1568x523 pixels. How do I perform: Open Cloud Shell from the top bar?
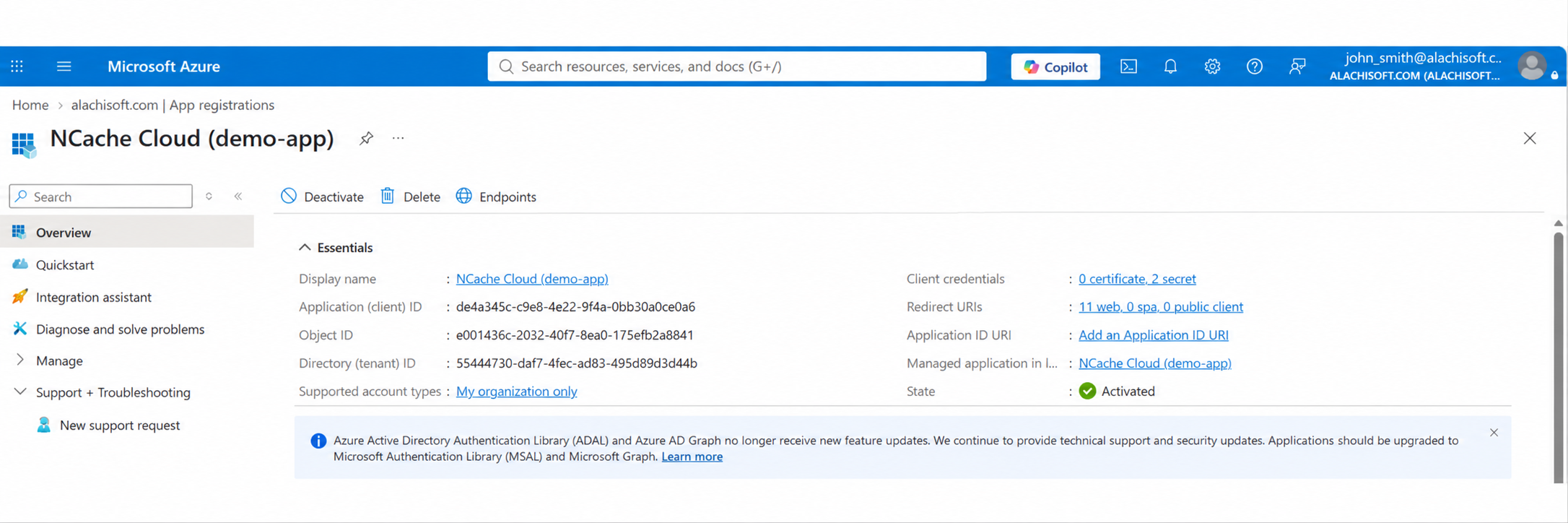click(x=1128, y=66)
